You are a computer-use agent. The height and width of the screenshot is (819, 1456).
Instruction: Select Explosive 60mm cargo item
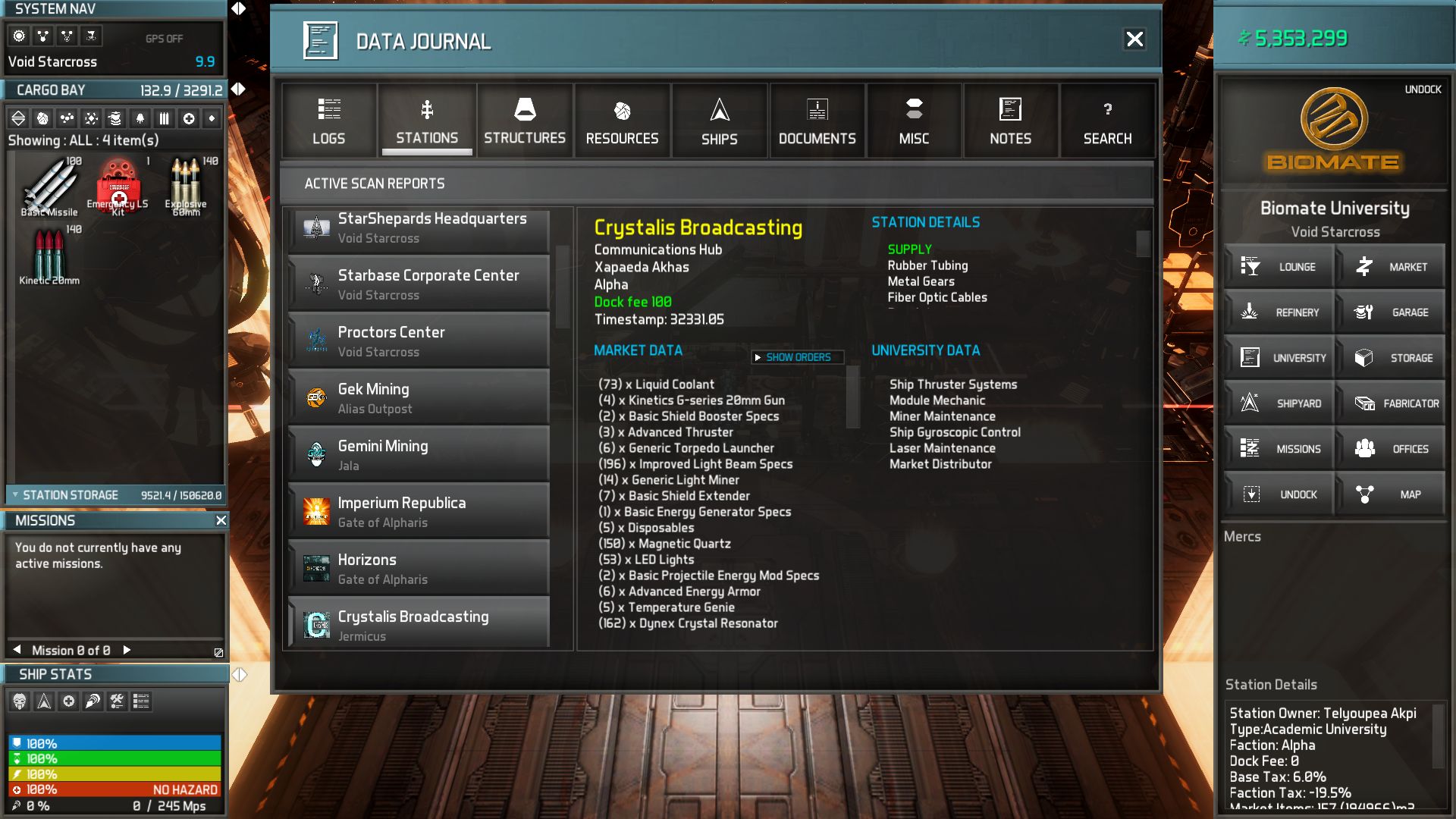point(186,187)
